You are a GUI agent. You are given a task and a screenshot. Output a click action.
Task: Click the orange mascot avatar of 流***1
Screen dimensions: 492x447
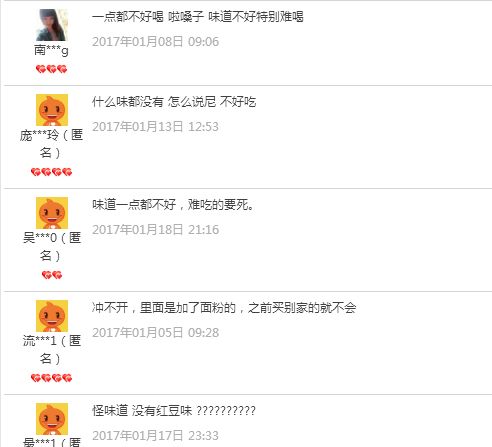tap(52, 316)
